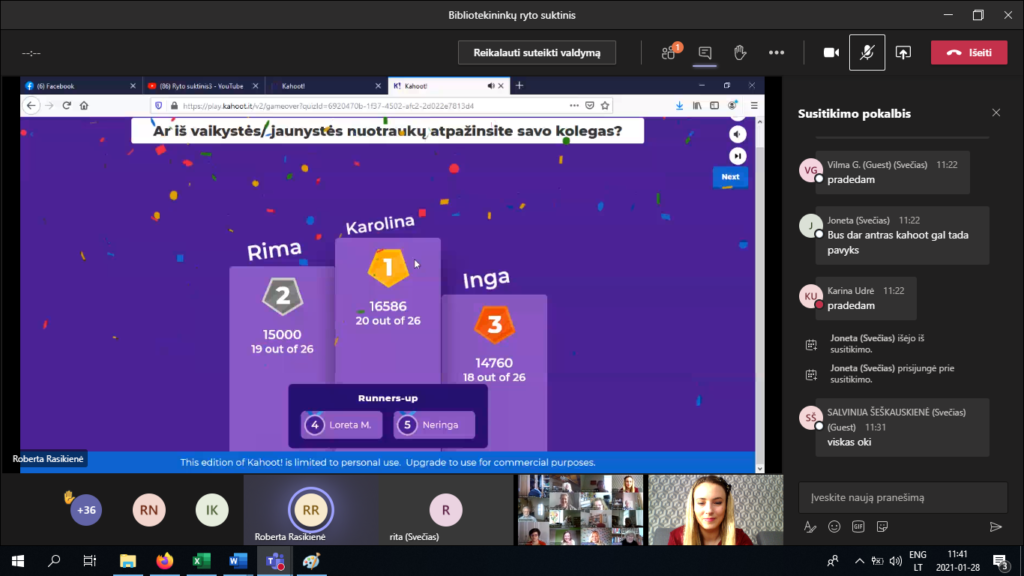Show the meeting participants list
Viewport: 1024px width, 576px height.
(669, 53)
